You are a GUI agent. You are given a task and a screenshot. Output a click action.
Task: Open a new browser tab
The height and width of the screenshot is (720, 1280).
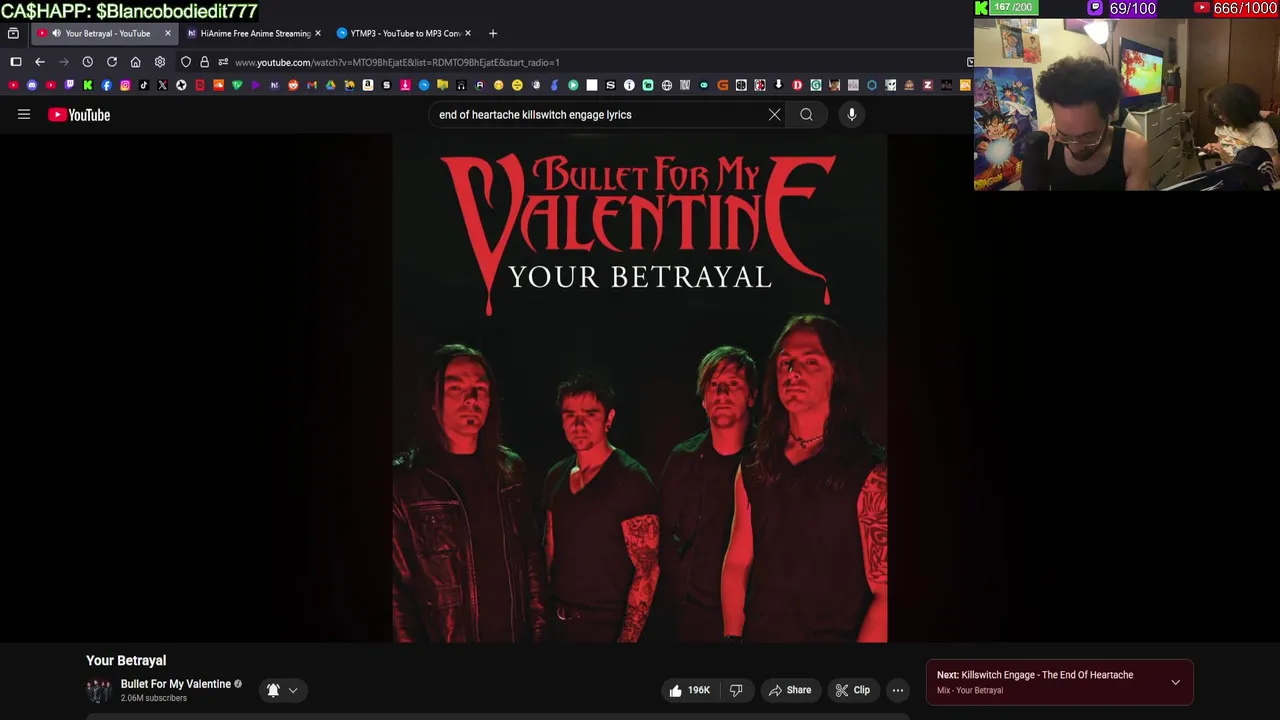[x=492, y=33]
